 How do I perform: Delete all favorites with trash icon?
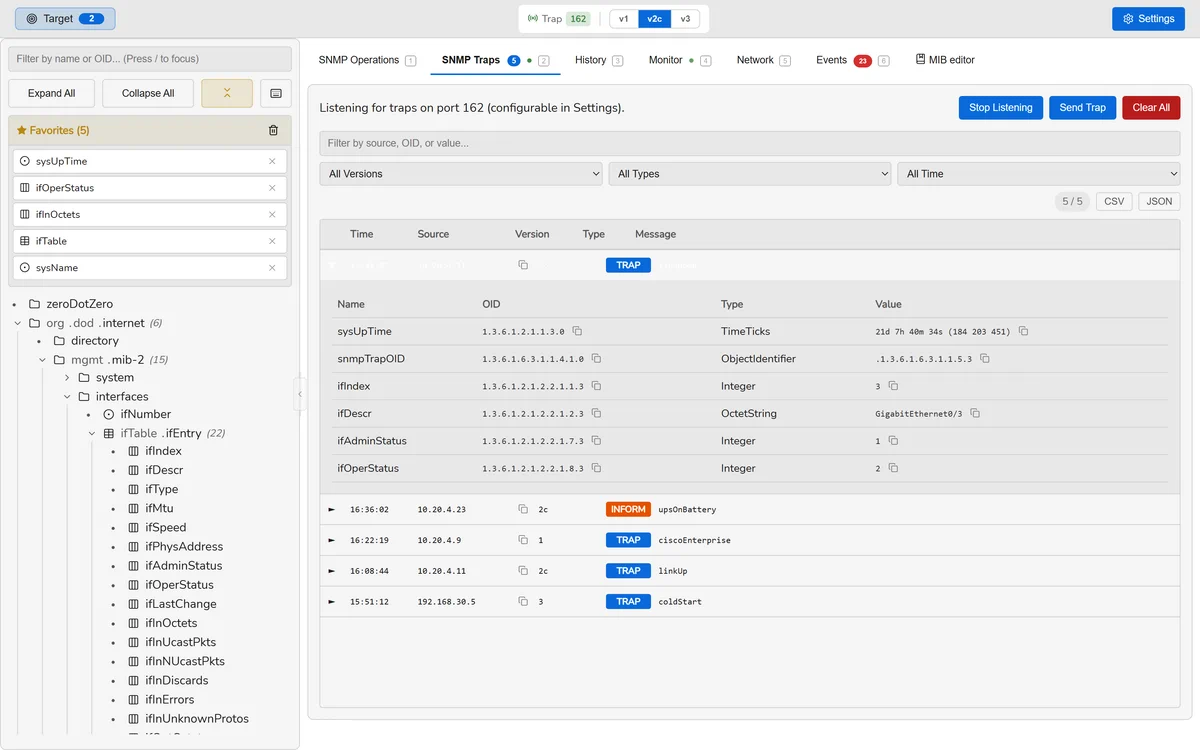tap(274, 130)
